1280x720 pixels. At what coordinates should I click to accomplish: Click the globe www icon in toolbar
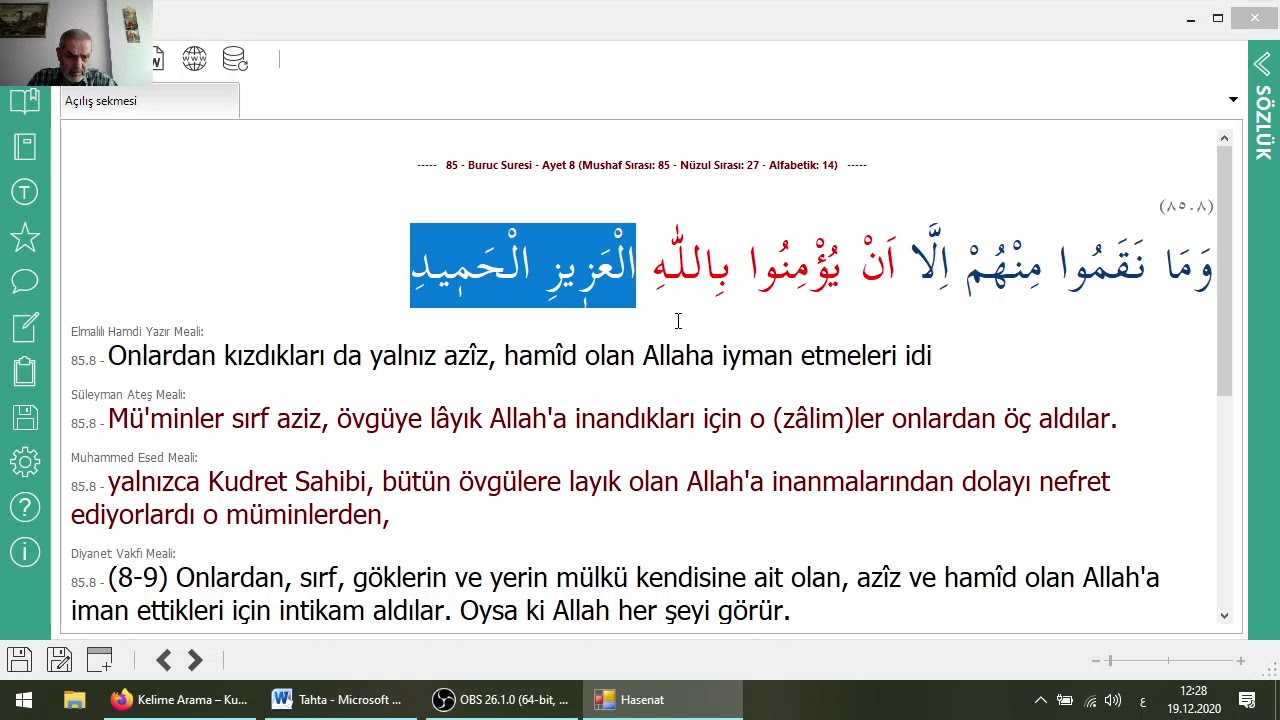(194, 59)
